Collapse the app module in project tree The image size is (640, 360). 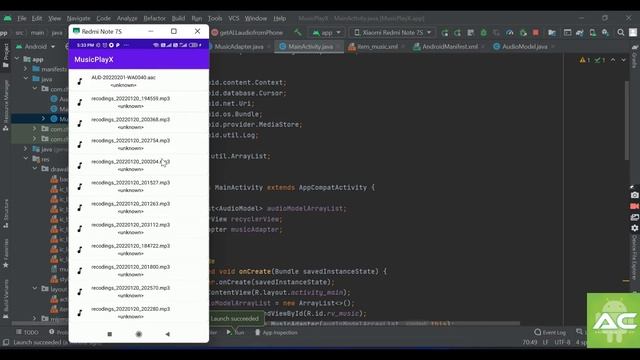pyautogui.click(x=17, y=59)
